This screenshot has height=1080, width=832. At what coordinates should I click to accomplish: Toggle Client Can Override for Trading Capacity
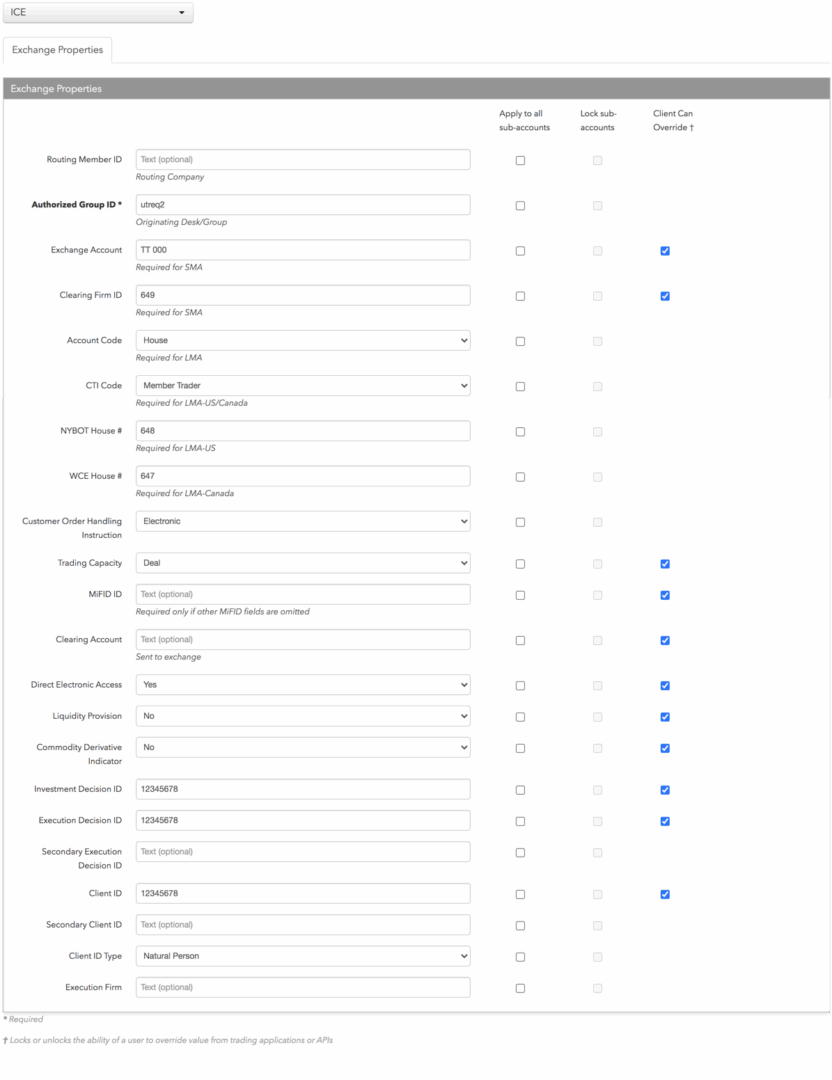(665, 564)
